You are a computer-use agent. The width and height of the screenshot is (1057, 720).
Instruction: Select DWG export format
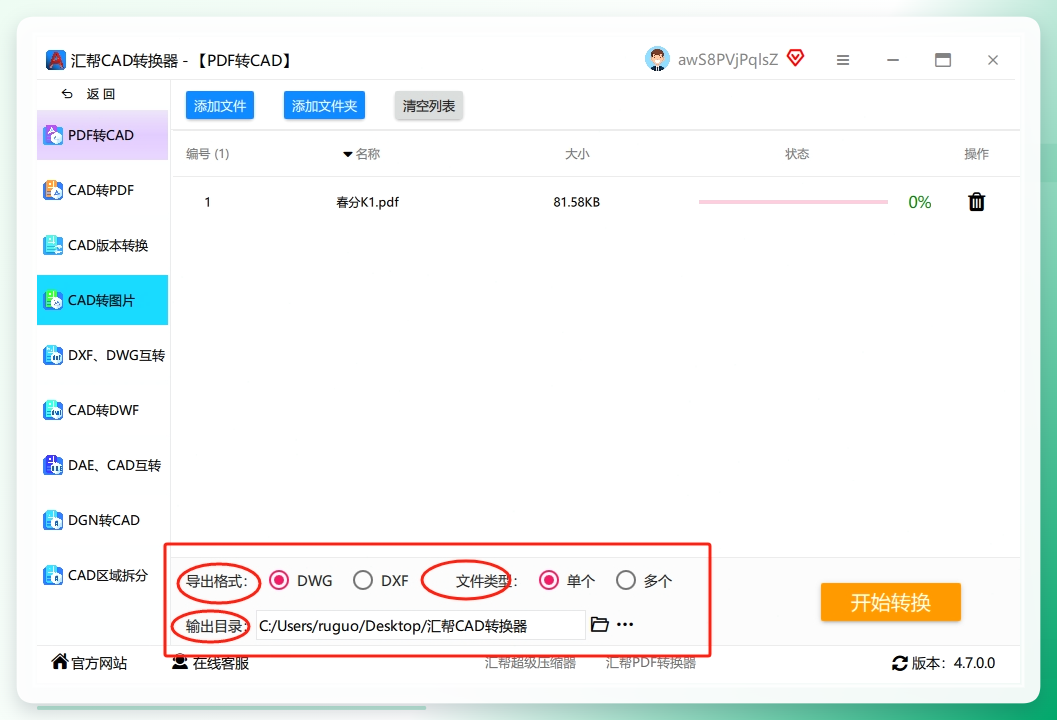279,580
